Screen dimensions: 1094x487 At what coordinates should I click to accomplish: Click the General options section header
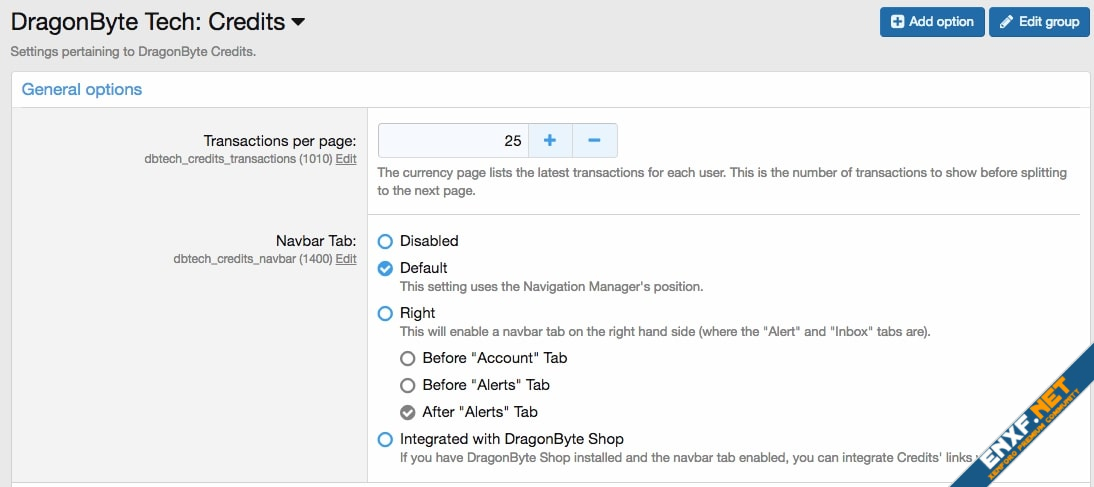(x=82, y=89)
